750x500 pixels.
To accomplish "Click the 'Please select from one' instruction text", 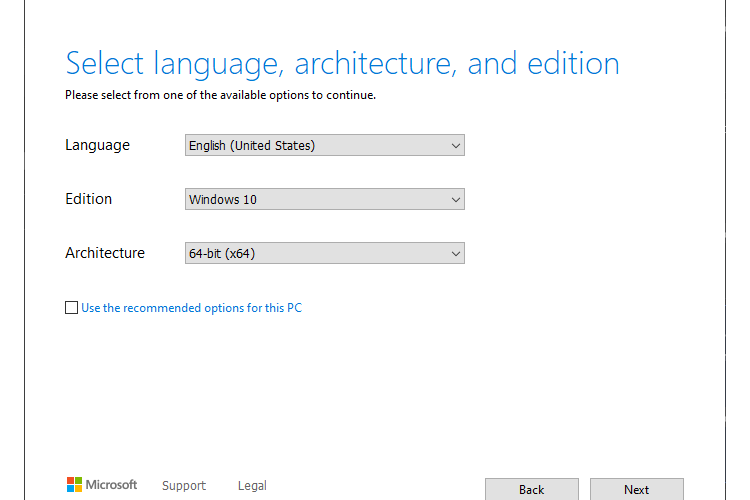I will coord(221,95).
